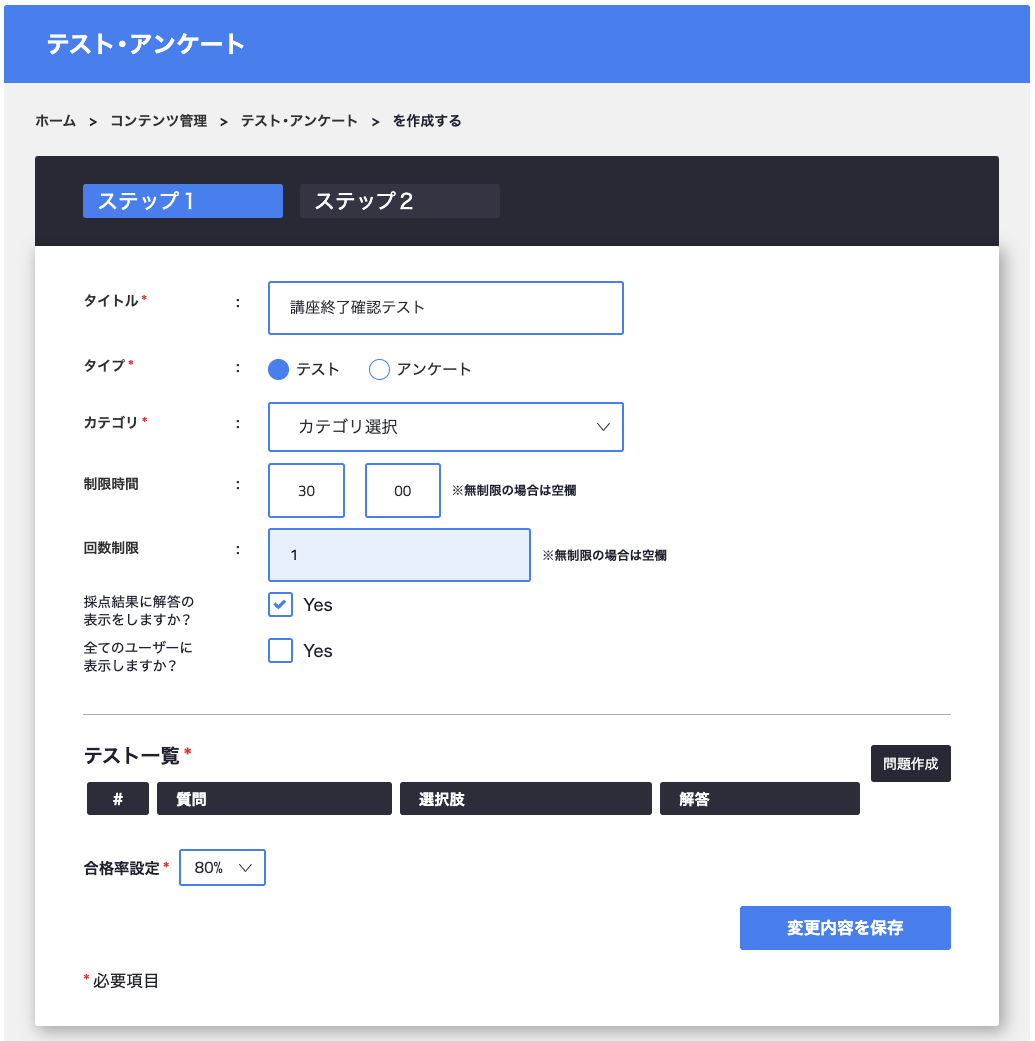Click the 制限時間 seconds field showing 00
The image size is (1035, 1041).
point(402,491)
